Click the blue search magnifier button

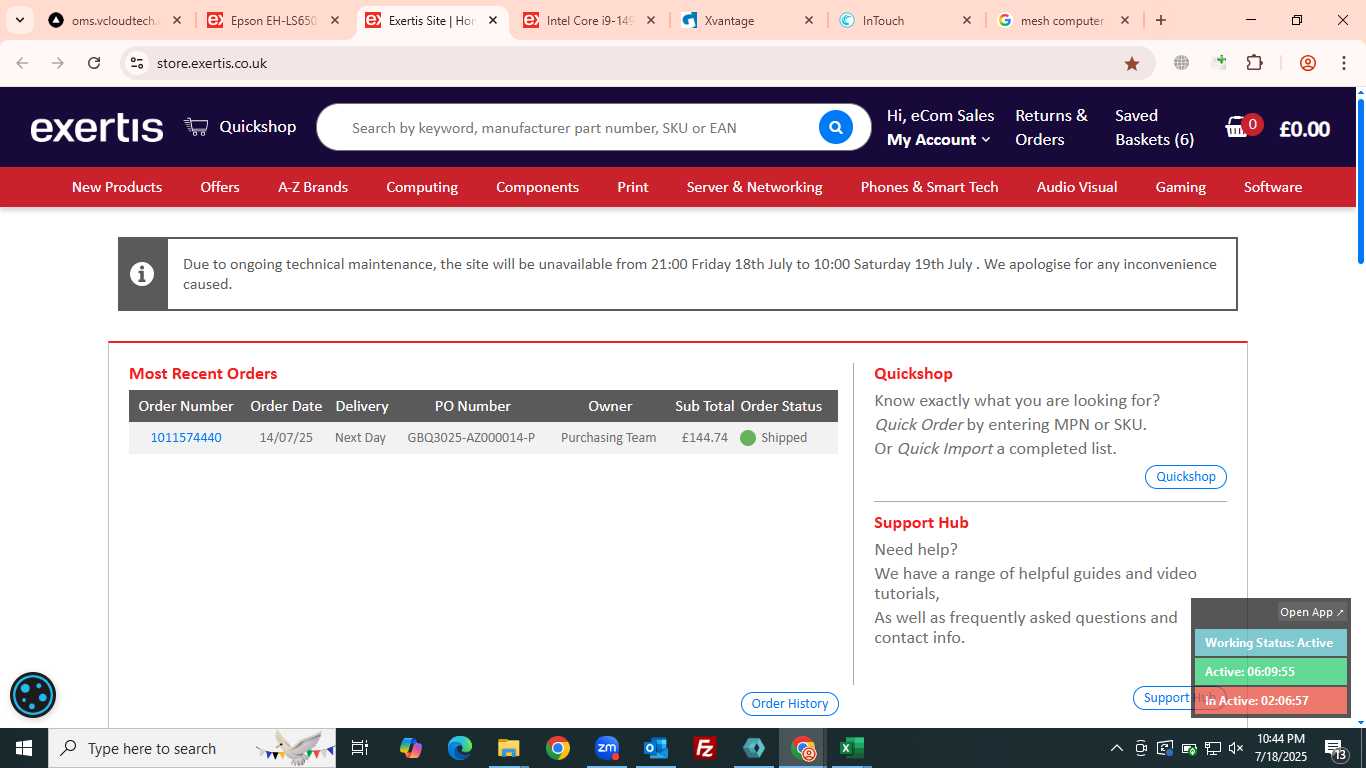(836, 127)
